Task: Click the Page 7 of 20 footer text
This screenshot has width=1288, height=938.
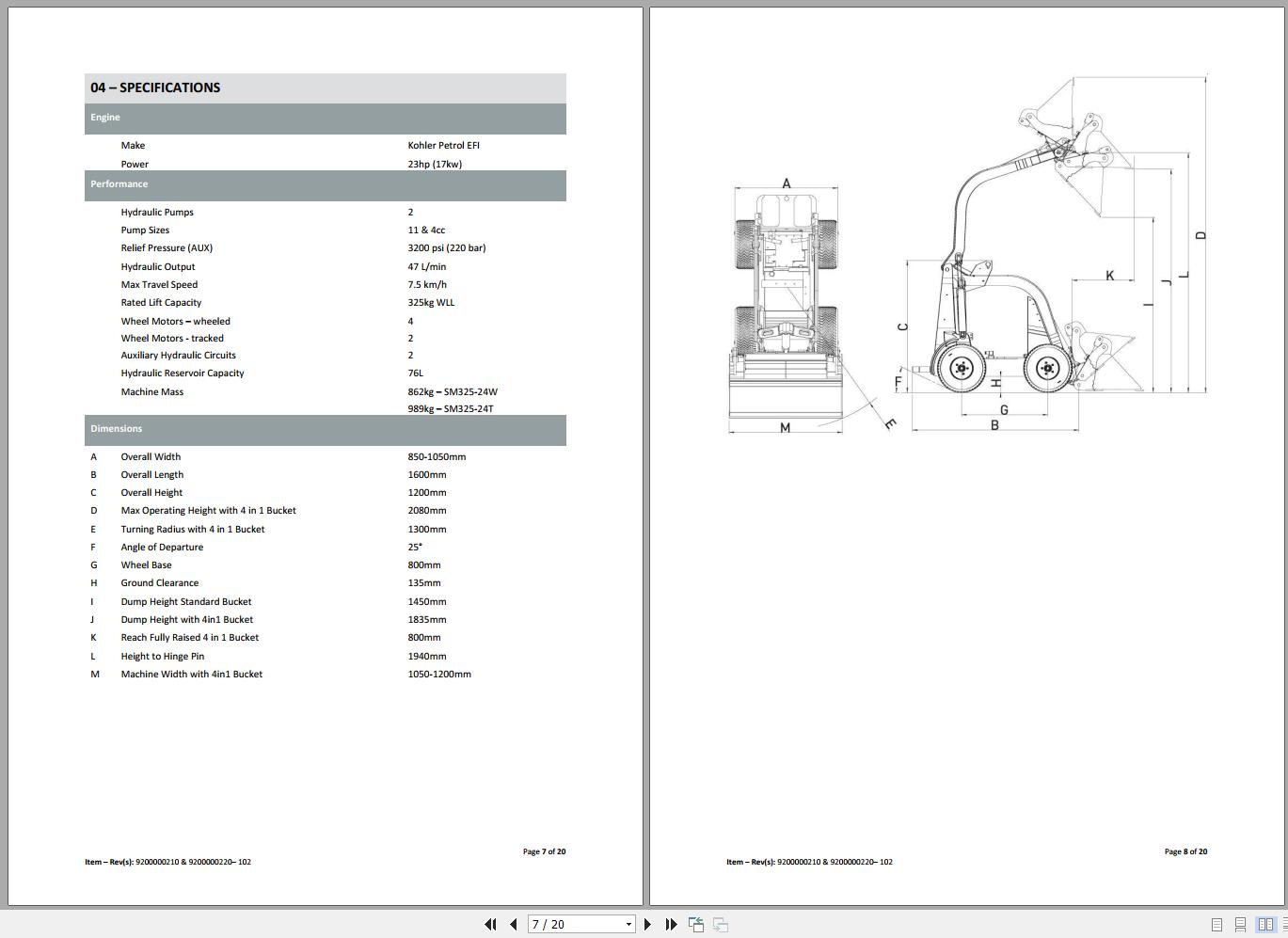Action: click(x=545, y=851)
